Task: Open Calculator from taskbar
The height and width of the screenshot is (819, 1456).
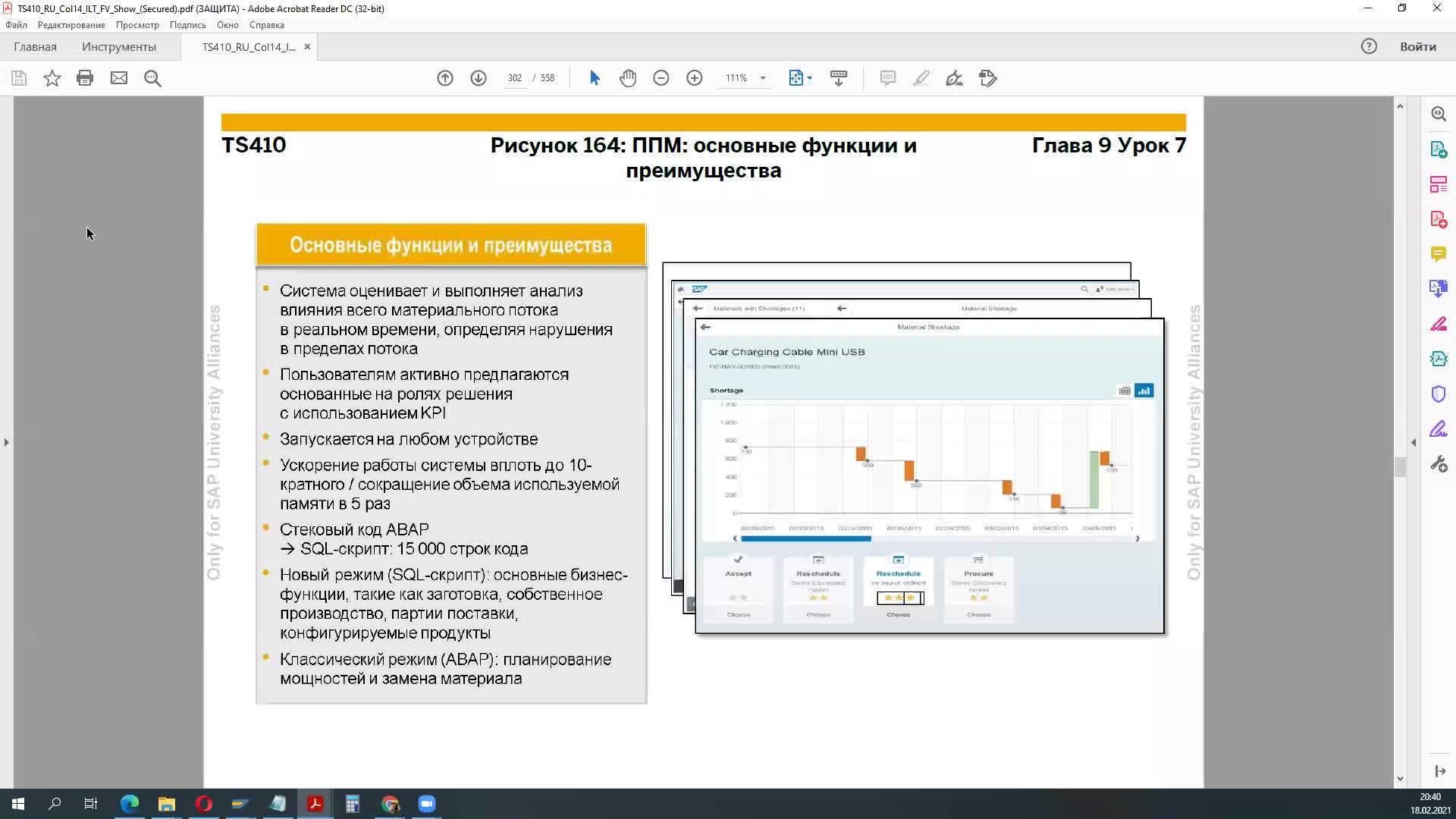Action: pos(353,804)
